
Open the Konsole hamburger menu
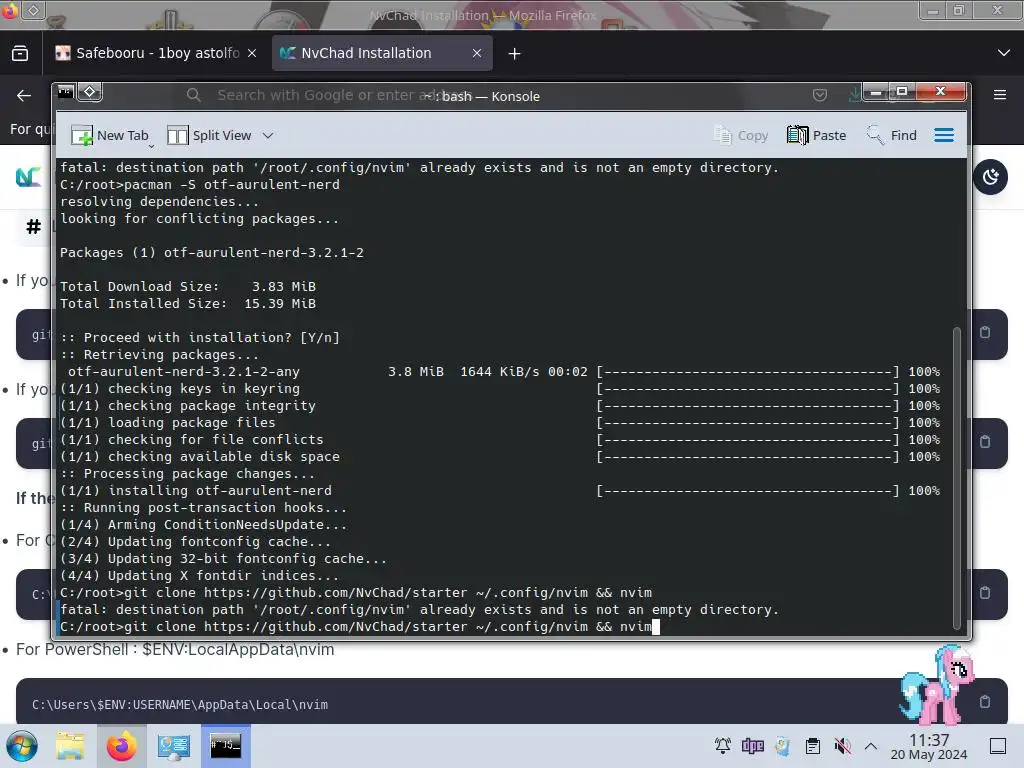944,135
